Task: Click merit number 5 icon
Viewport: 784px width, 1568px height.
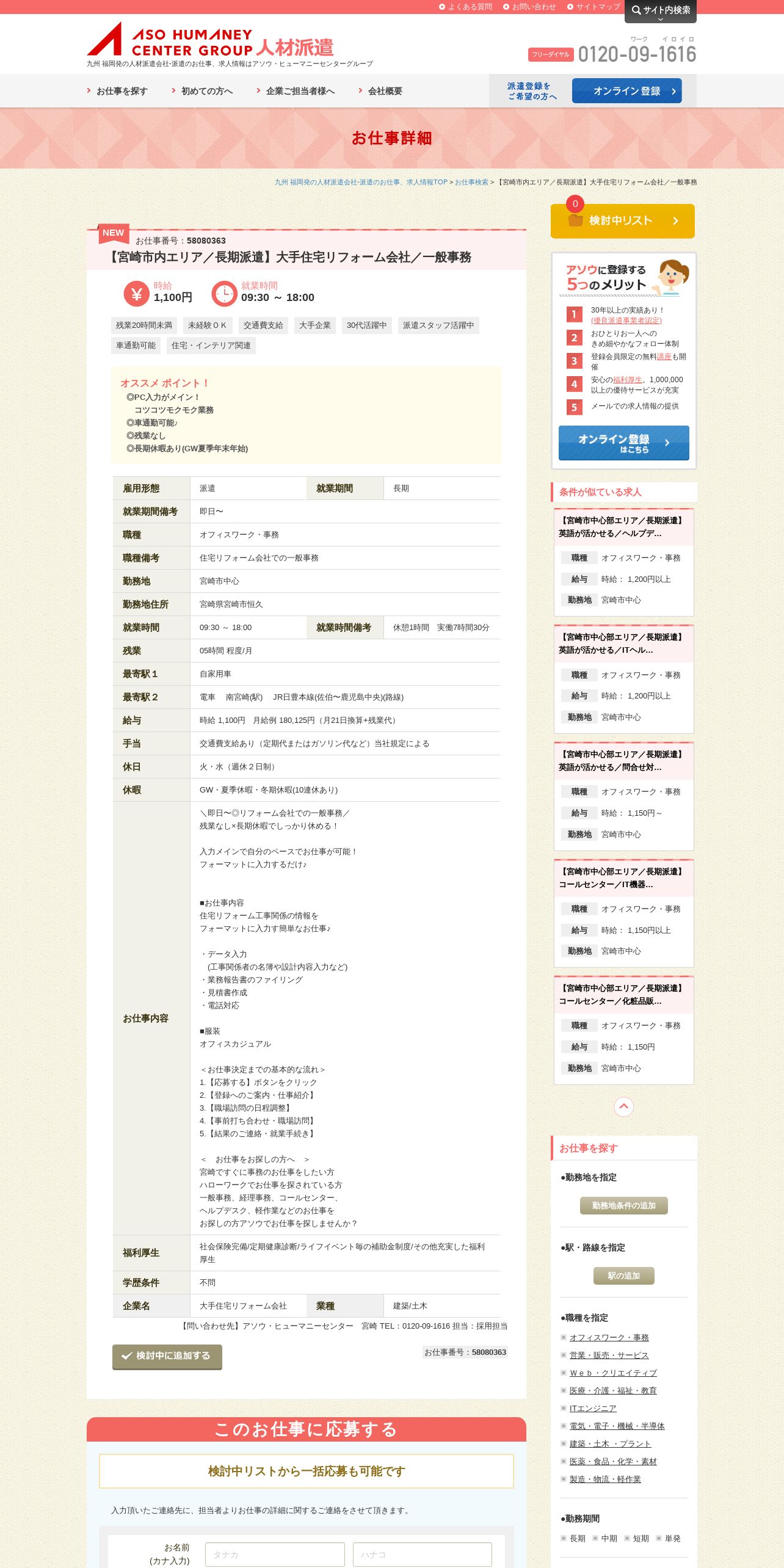Action: (x=574, y=407)
